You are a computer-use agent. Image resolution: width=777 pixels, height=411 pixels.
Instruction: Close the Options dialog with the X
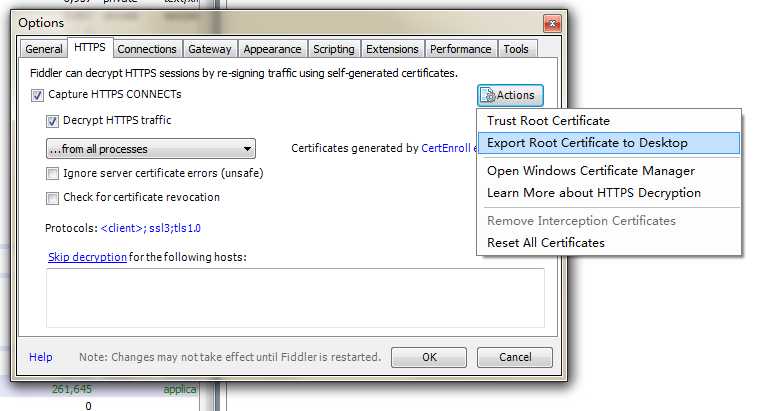(552, 23)
